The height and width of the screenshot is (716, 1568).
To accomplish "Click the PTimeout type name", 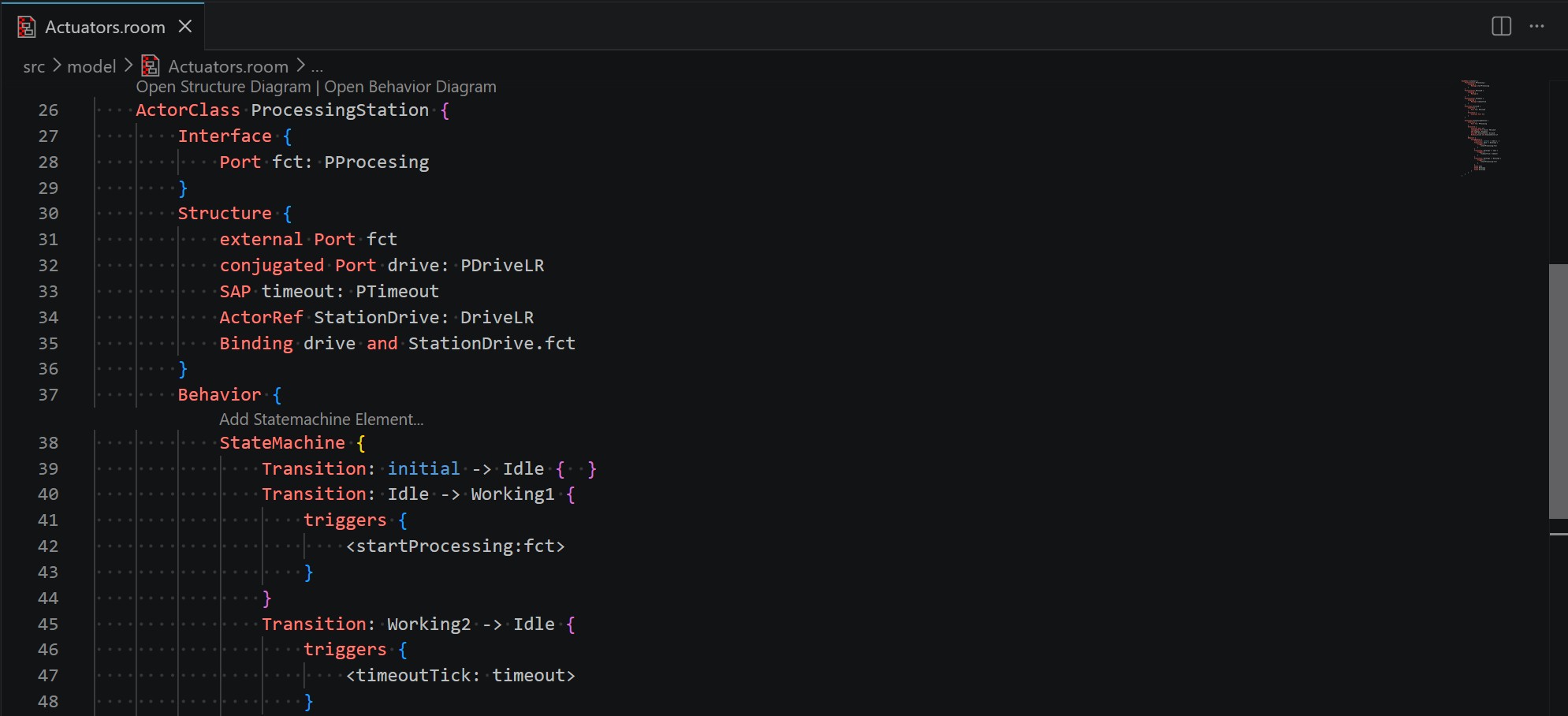I will pos(397,292).
